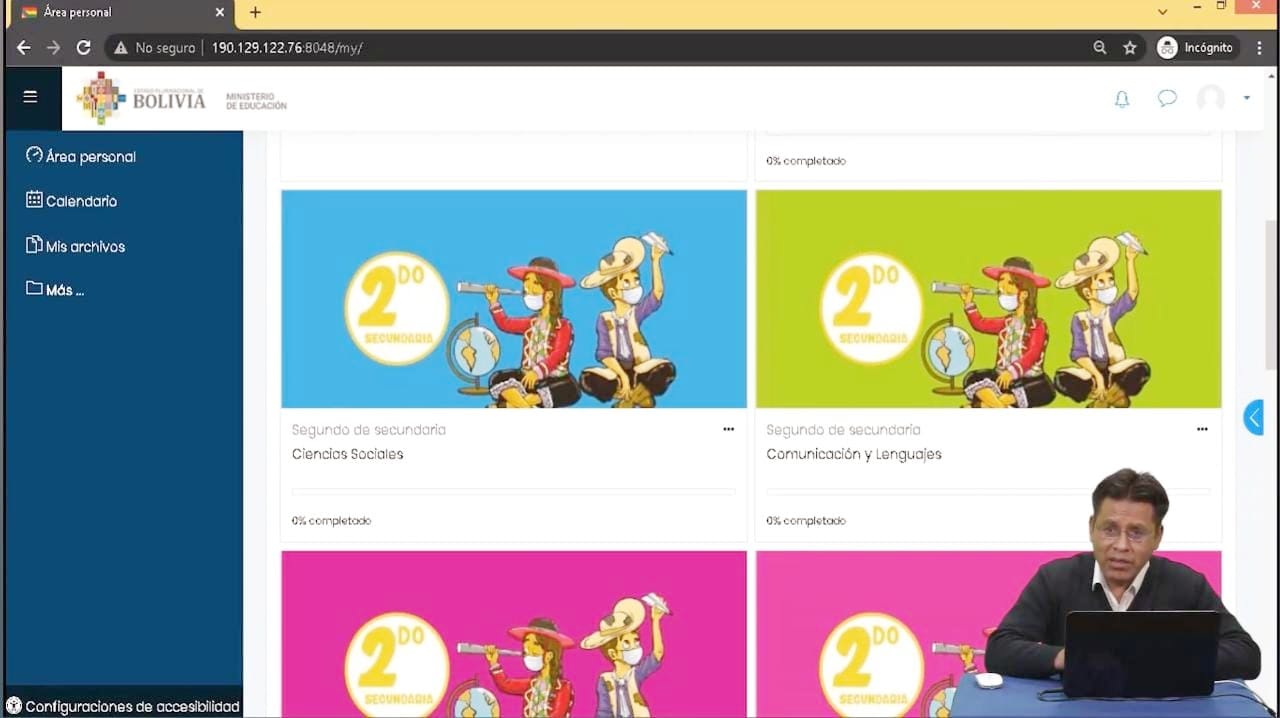Image resolution: width=1280 pixels, height=718 pixels.
Task: Open the blue block drawer arrow tab
Action: (x=1254, y=417)
